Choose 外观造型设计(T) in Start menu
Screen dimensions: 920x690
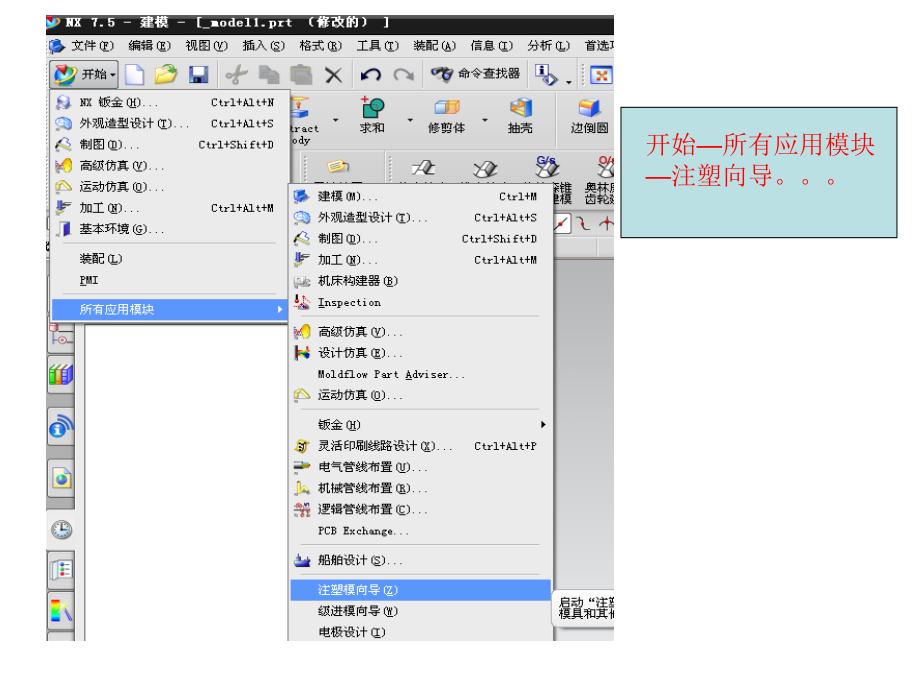(x=170, y=123)
